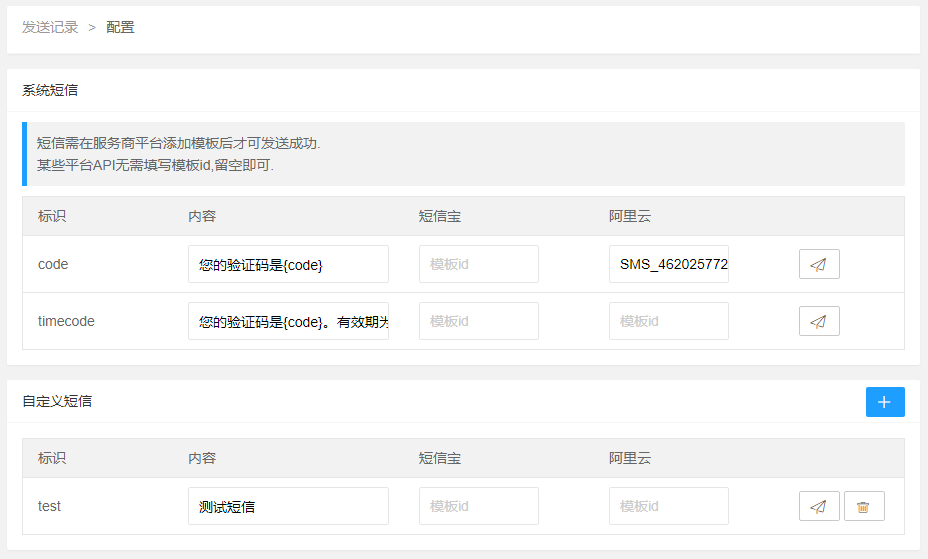
Task: Click the 配置 breadcrumb item
Action: [120, 27]
